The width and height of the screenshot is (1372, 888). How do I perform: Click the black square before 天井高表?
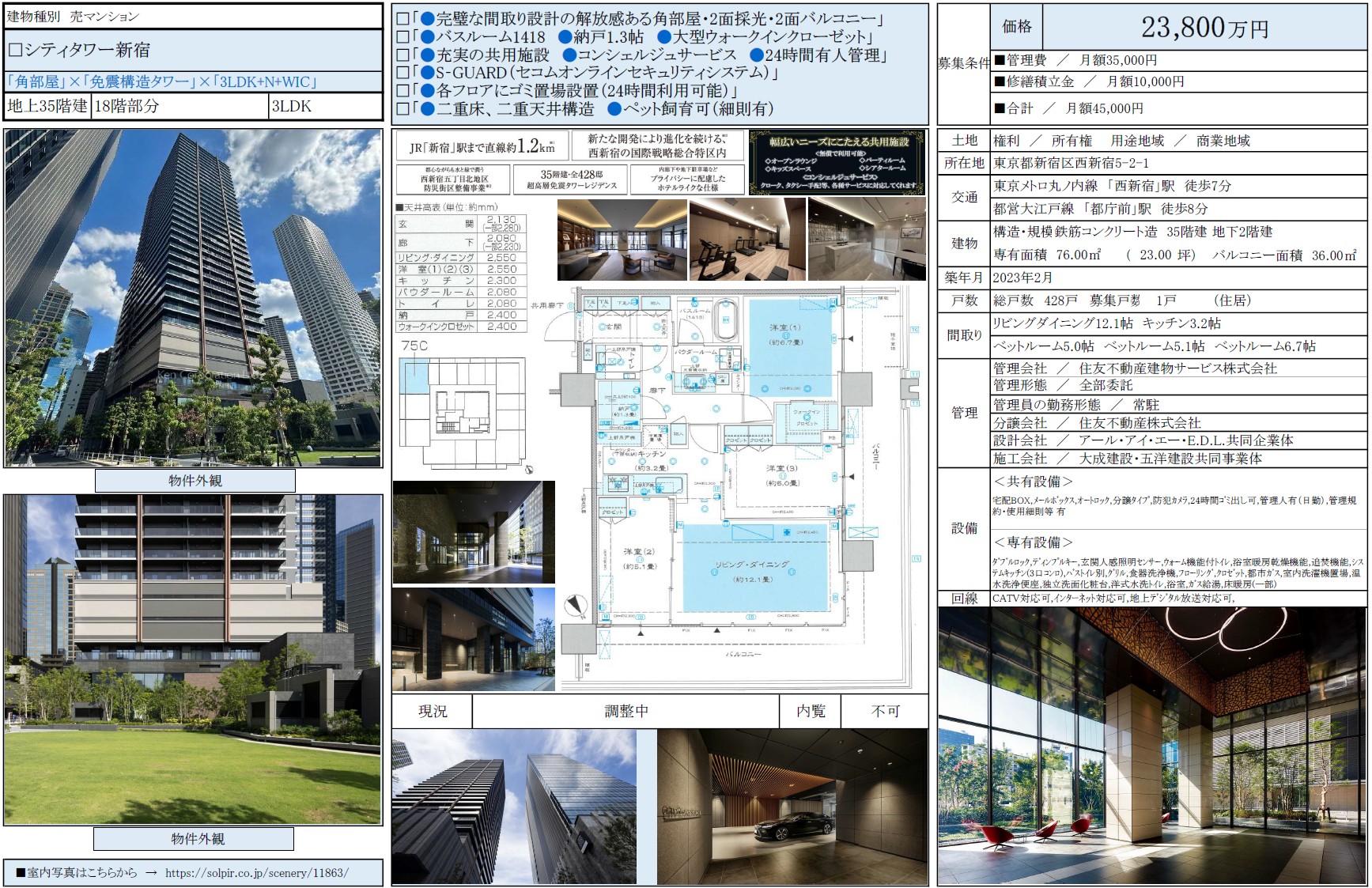pos(399,208)
